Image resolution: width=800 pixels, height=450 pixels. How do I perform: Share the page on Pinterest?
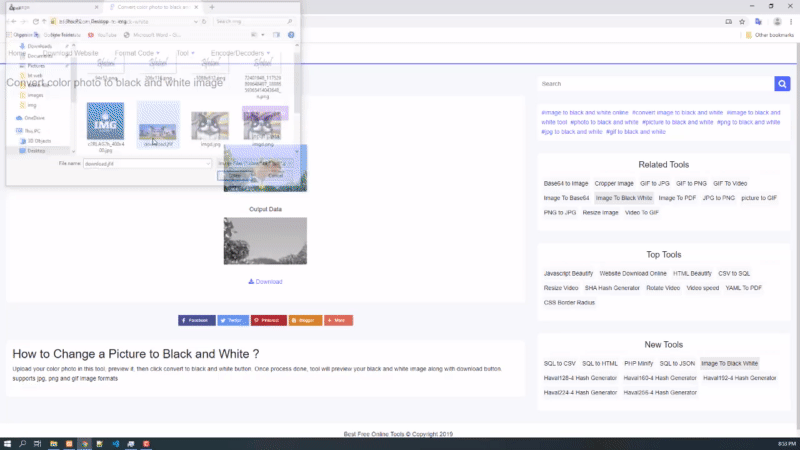pos(267,320)
